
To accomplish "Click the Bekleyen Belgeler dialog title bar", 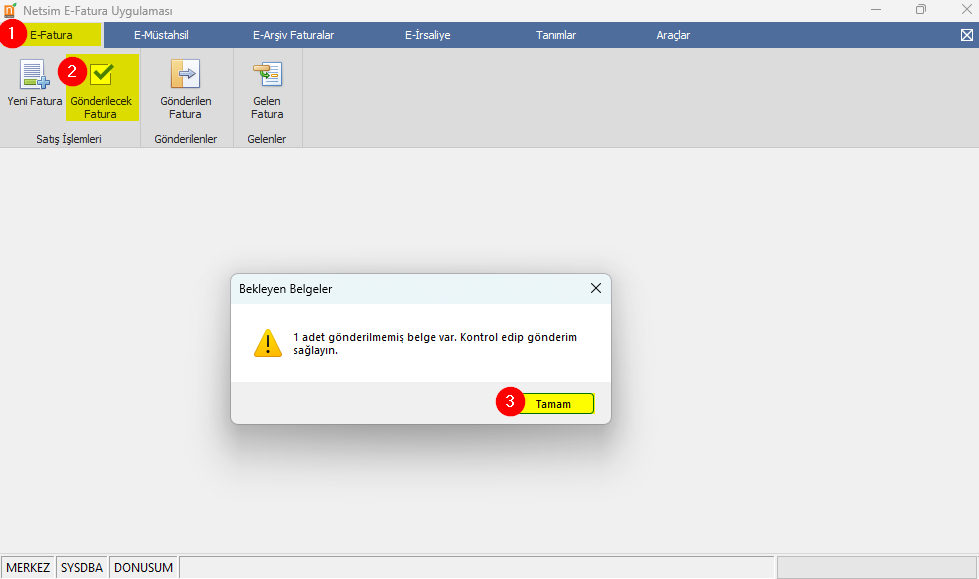I will click(400, 288).
